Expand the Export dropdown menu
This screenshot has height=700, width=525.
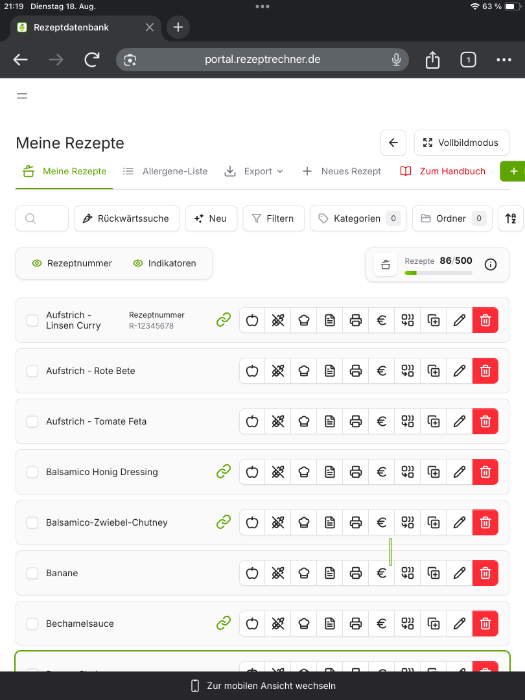[x=254, y=171]
